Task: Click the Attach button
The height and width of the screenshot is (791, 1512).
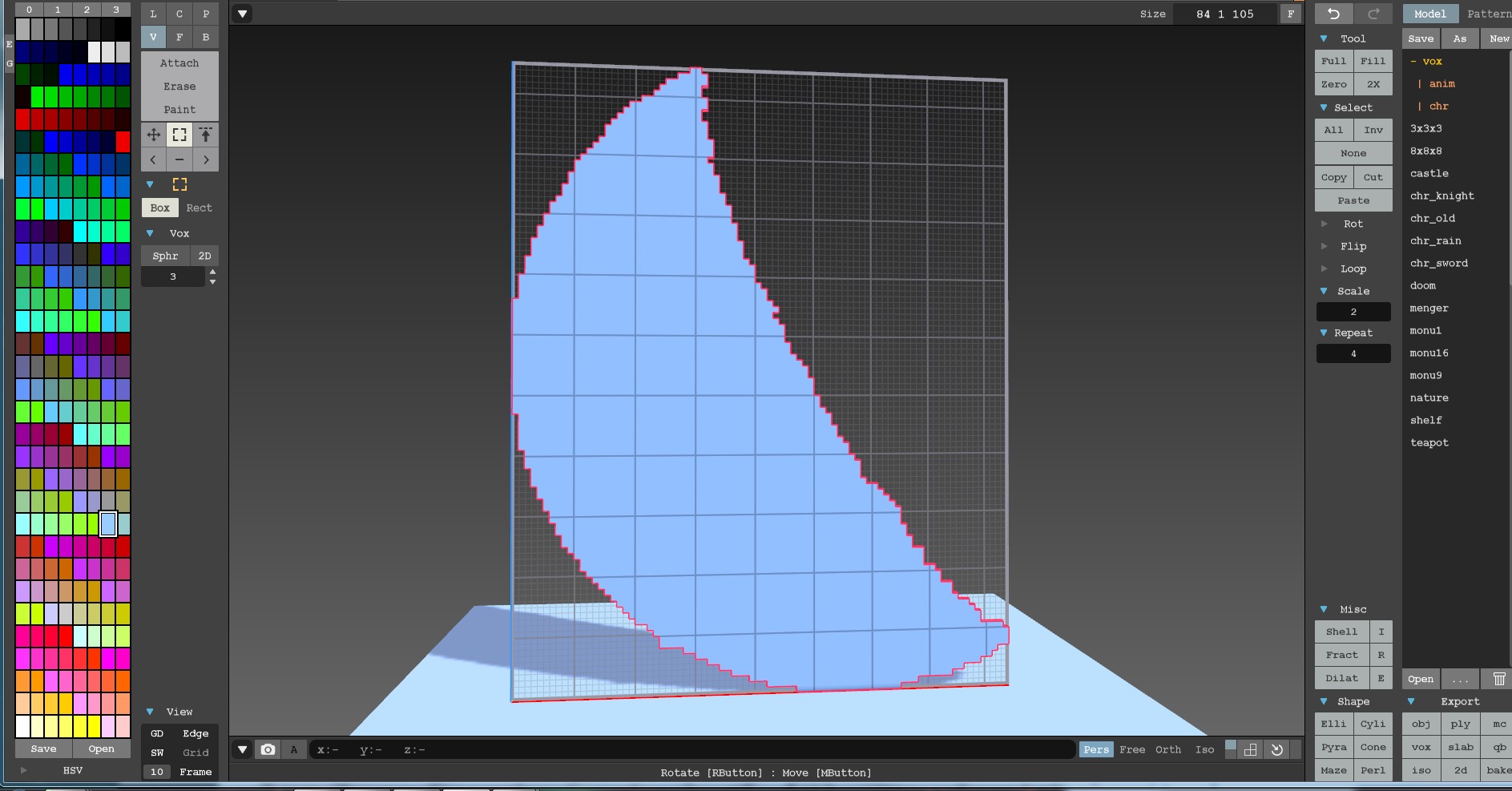Action: [179, 63]
